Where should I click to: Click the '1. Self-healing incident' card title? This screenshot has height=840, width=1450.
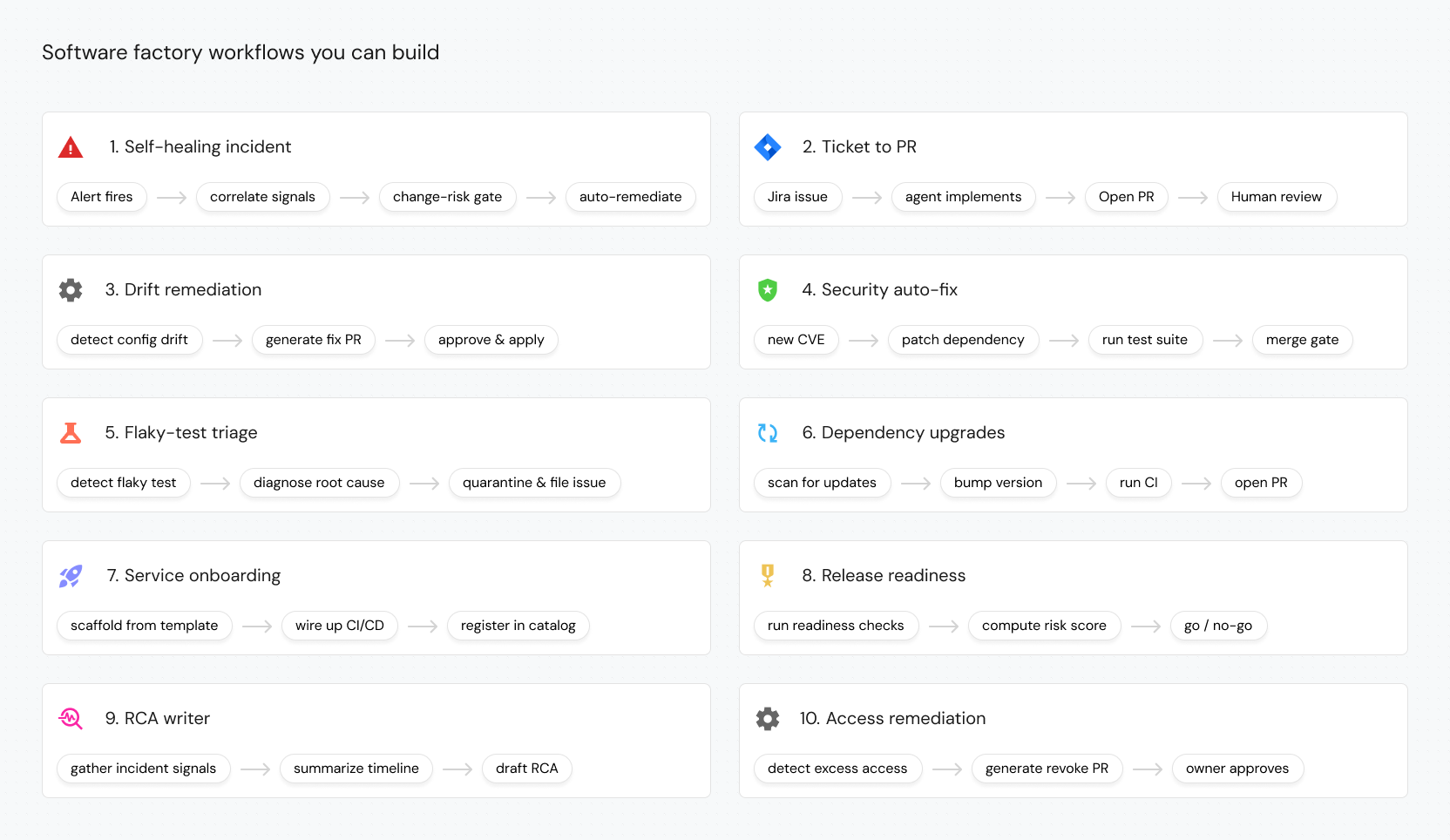pyautogui.click(x=200, y=147)
